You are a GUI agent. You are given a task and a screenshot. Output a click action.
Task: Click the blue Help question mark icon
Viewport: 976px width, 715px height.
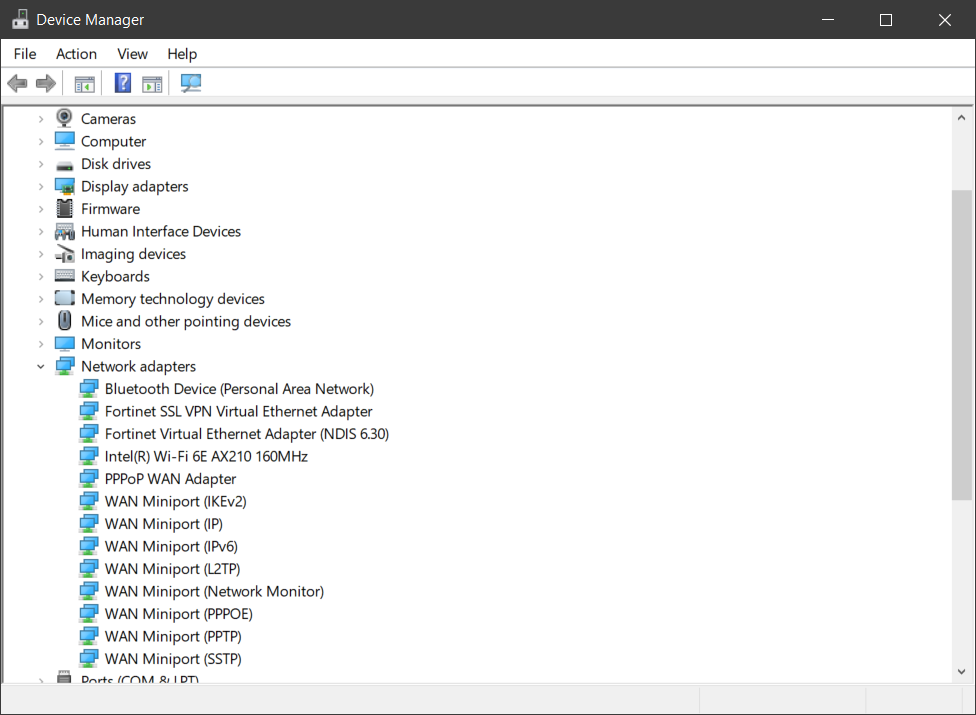point(123,84)
